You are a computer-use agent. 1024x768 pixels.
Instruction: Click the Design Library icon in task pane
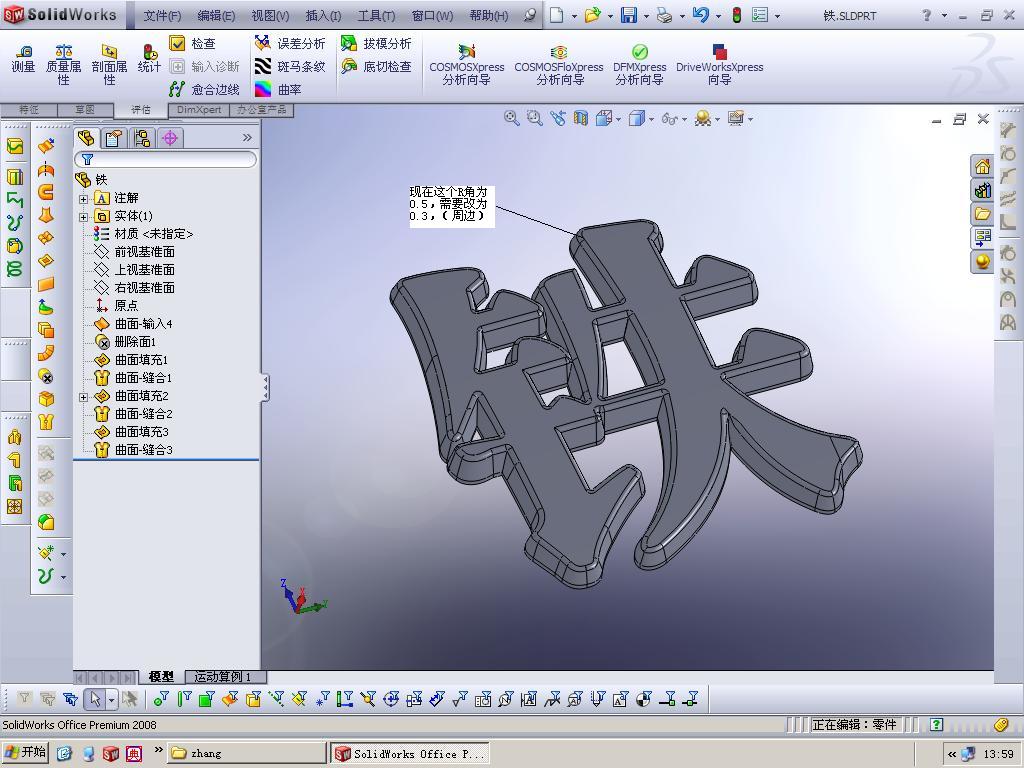(982, 190)
